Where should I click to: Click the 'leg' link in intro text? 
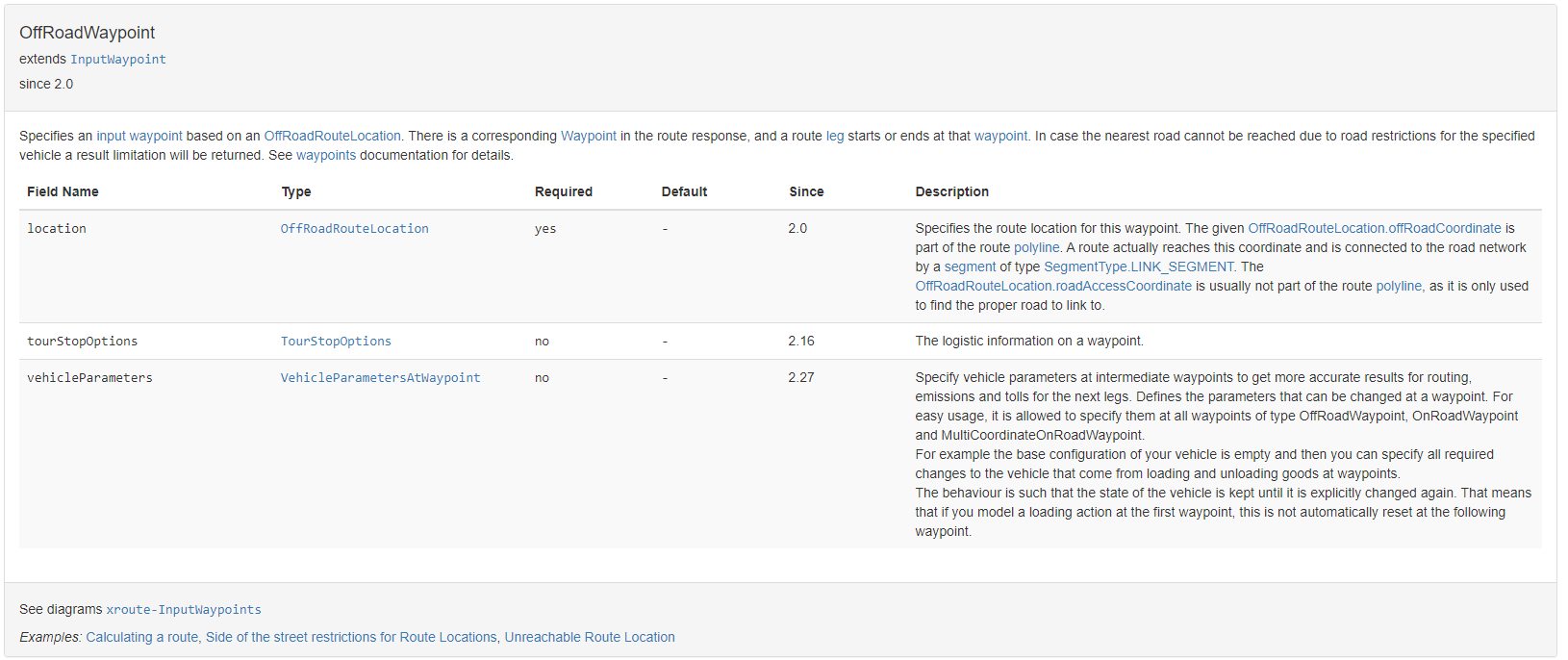click(834, 136)
